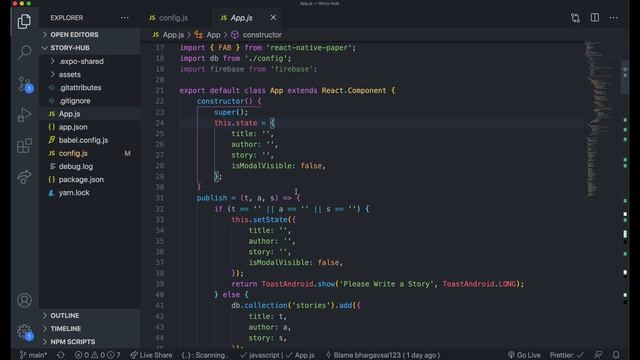
Task: Click the Scanning status item
Action: click(x=204, y=355)
